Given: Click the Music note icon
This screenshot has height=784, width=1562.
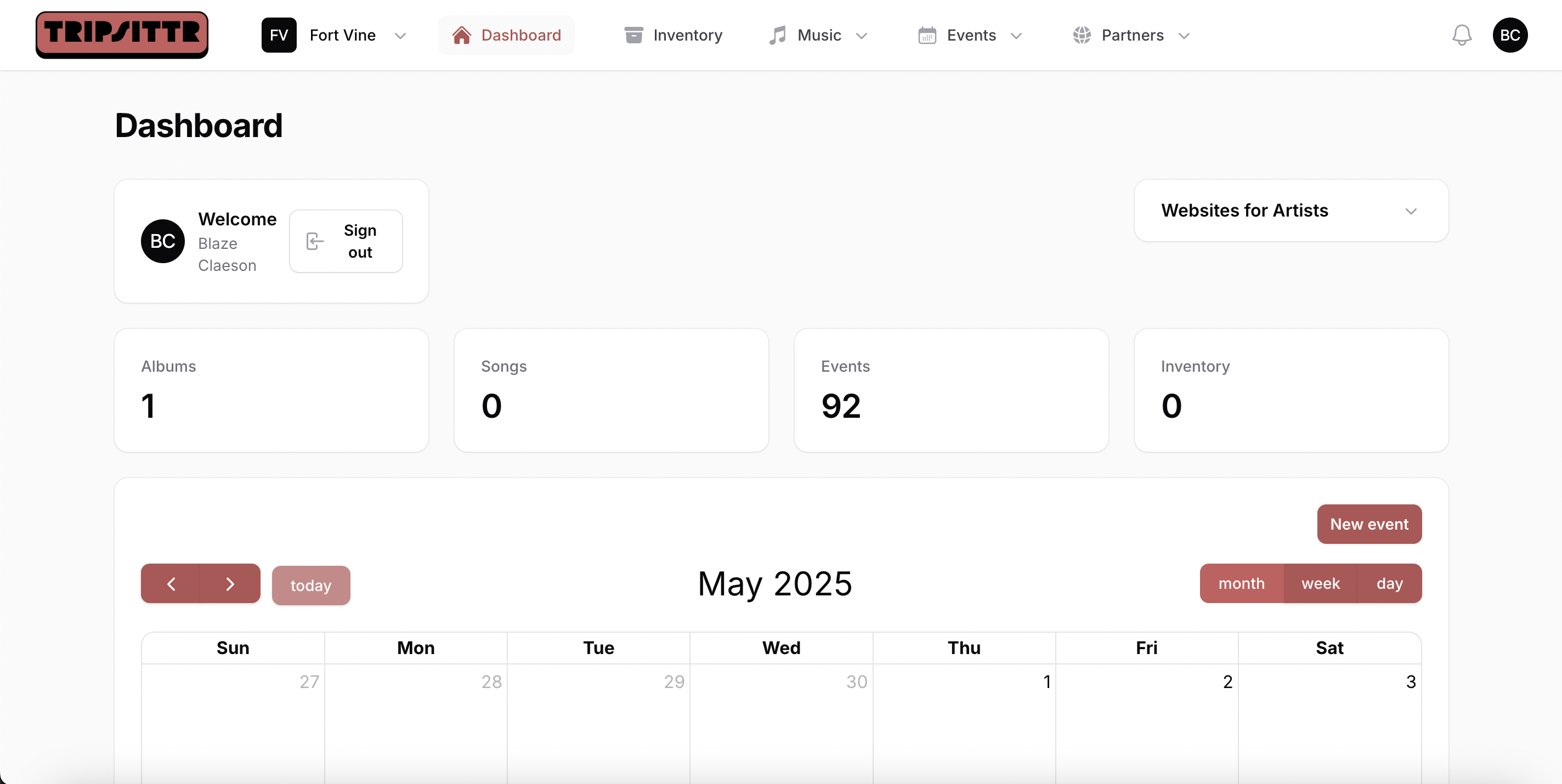Looking at the screenshot, I should pos(777,35).
